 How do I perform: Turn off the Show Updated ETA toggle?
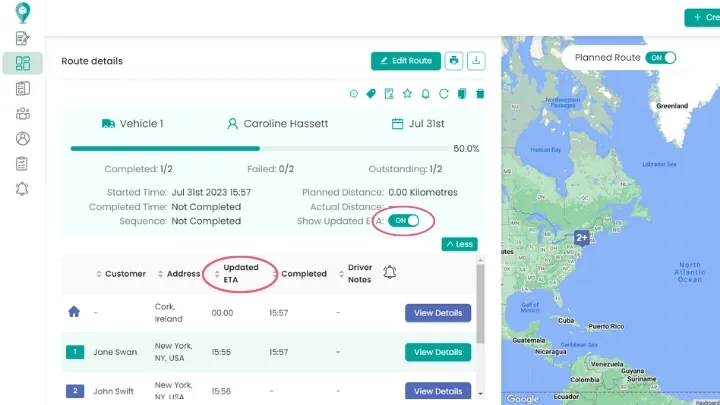(x=404, y=220)
